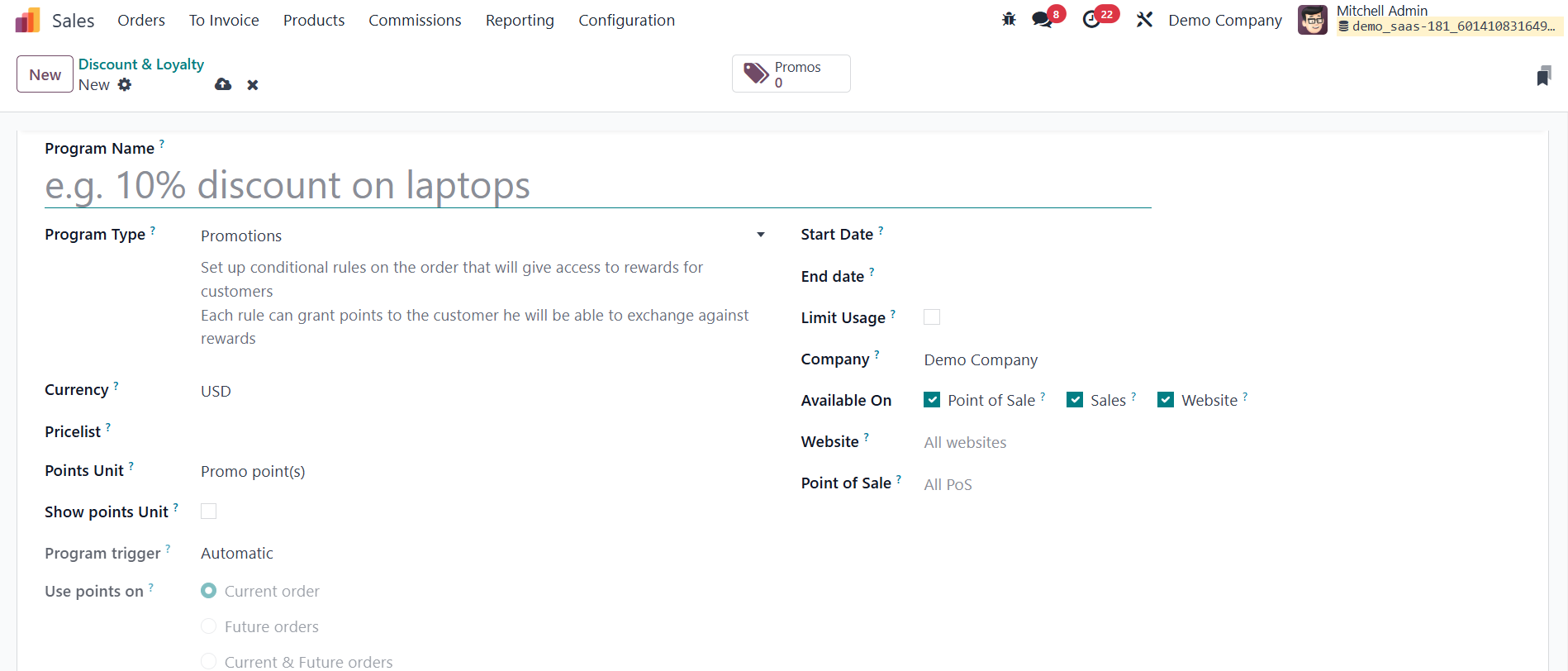Discard changes with the X icon
This screenshot has width=1568, height=671.
pos(253,84)
